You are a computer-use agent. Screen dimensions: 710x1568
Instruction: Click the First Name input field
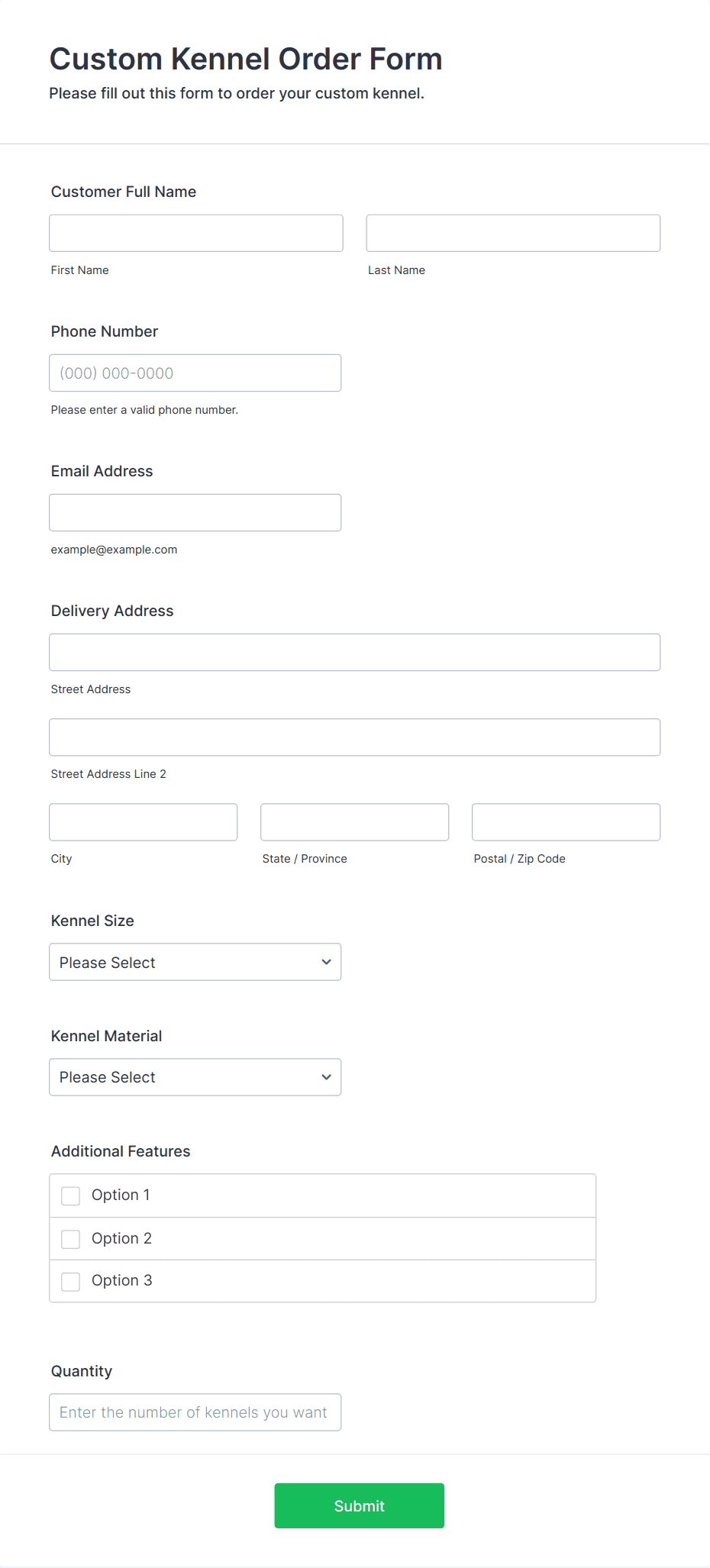click(x=196, y=233)
